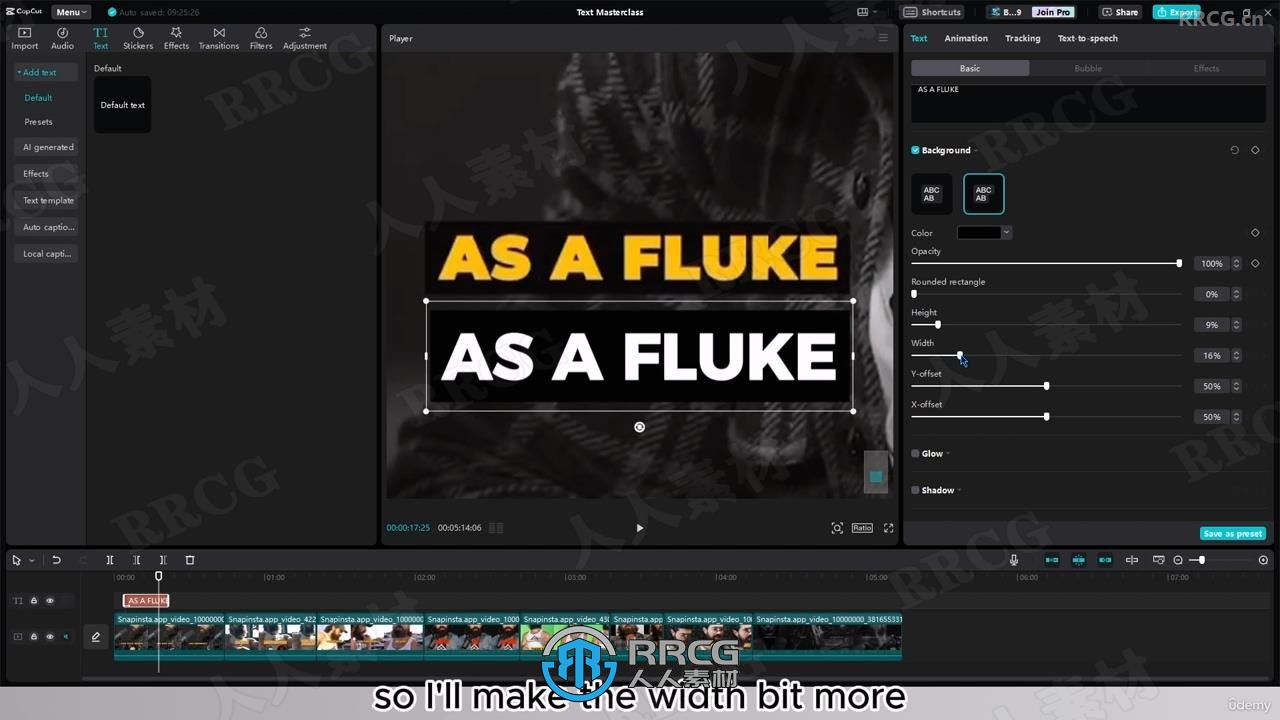Image resolution: width=1280 pixels, height=720 pixels.
Task: Hide the main video track
Action: coord(50,636)
